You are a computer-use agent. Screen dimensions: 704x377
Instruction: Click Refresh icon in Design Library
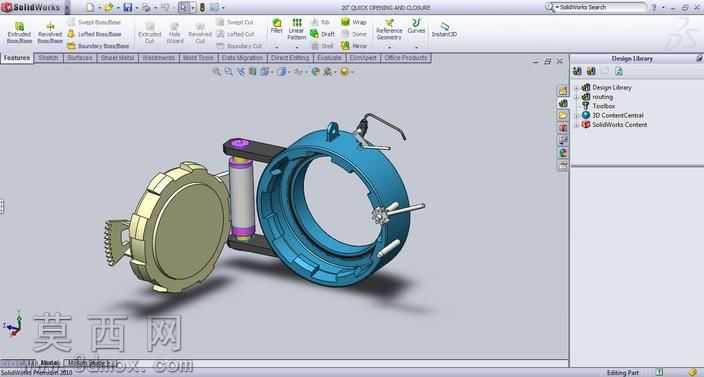[x=619, y=71]
